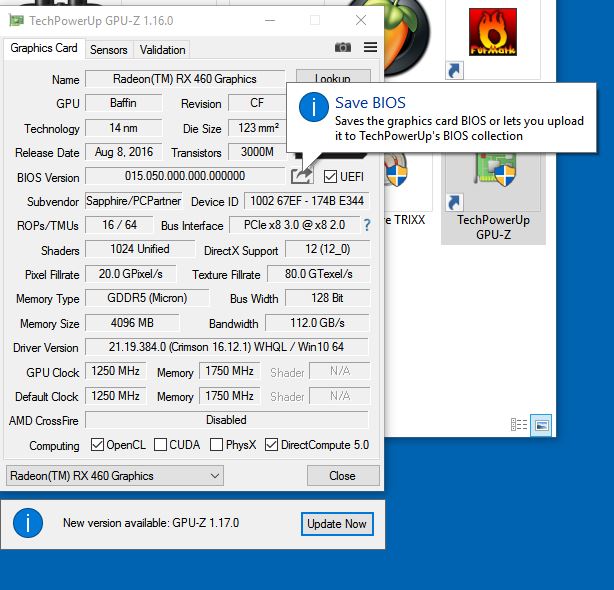The image size is (614, 590).
Task: Click the 'TechPowerUp GPU-Z' shortcut label
Action: click(x=493, y=227)
